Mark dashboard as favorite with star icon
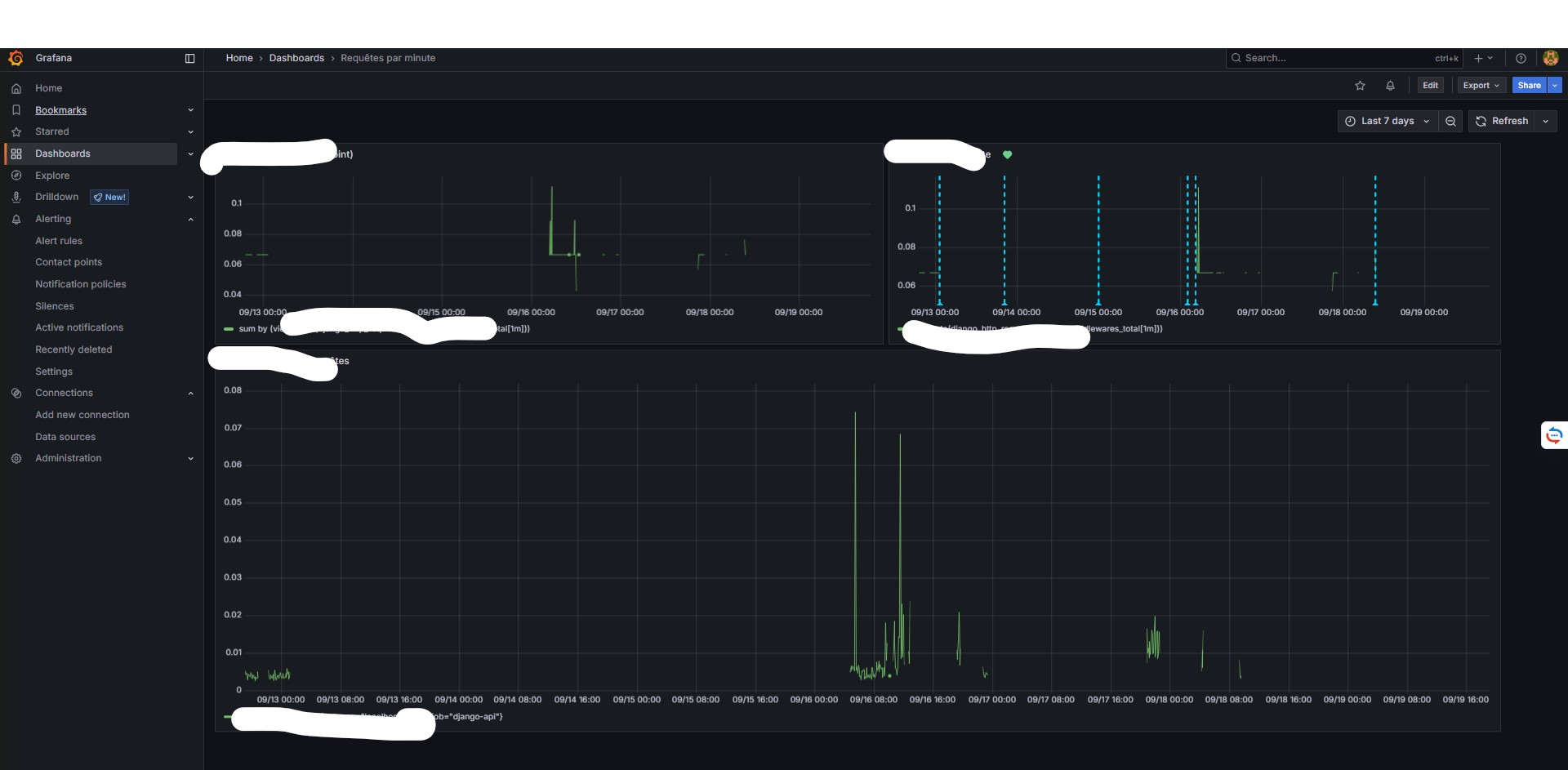 click(1360, 85)
